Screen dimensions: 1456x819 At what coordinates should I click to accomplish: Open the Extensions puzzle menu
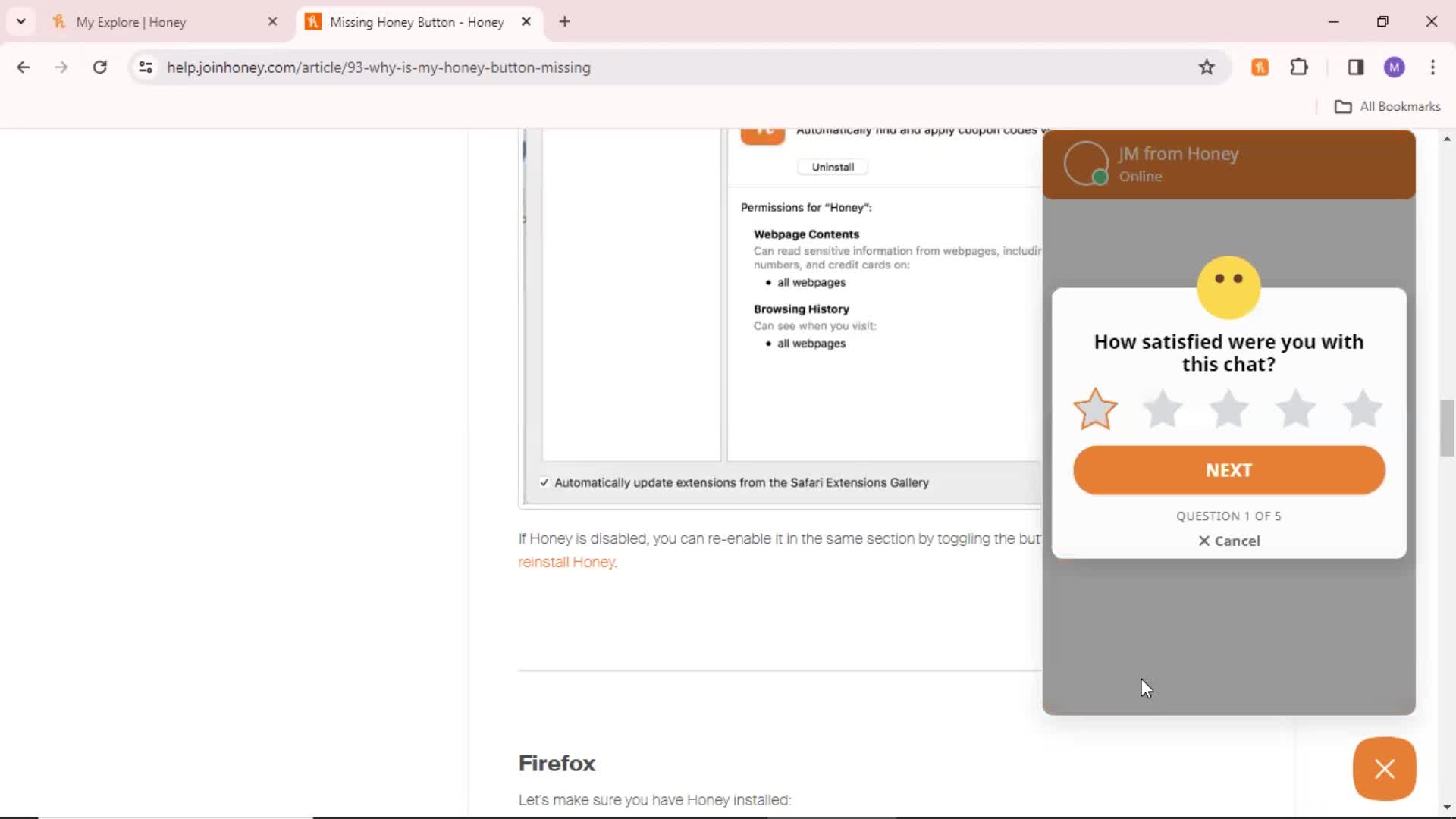[x=1299, y=67]
